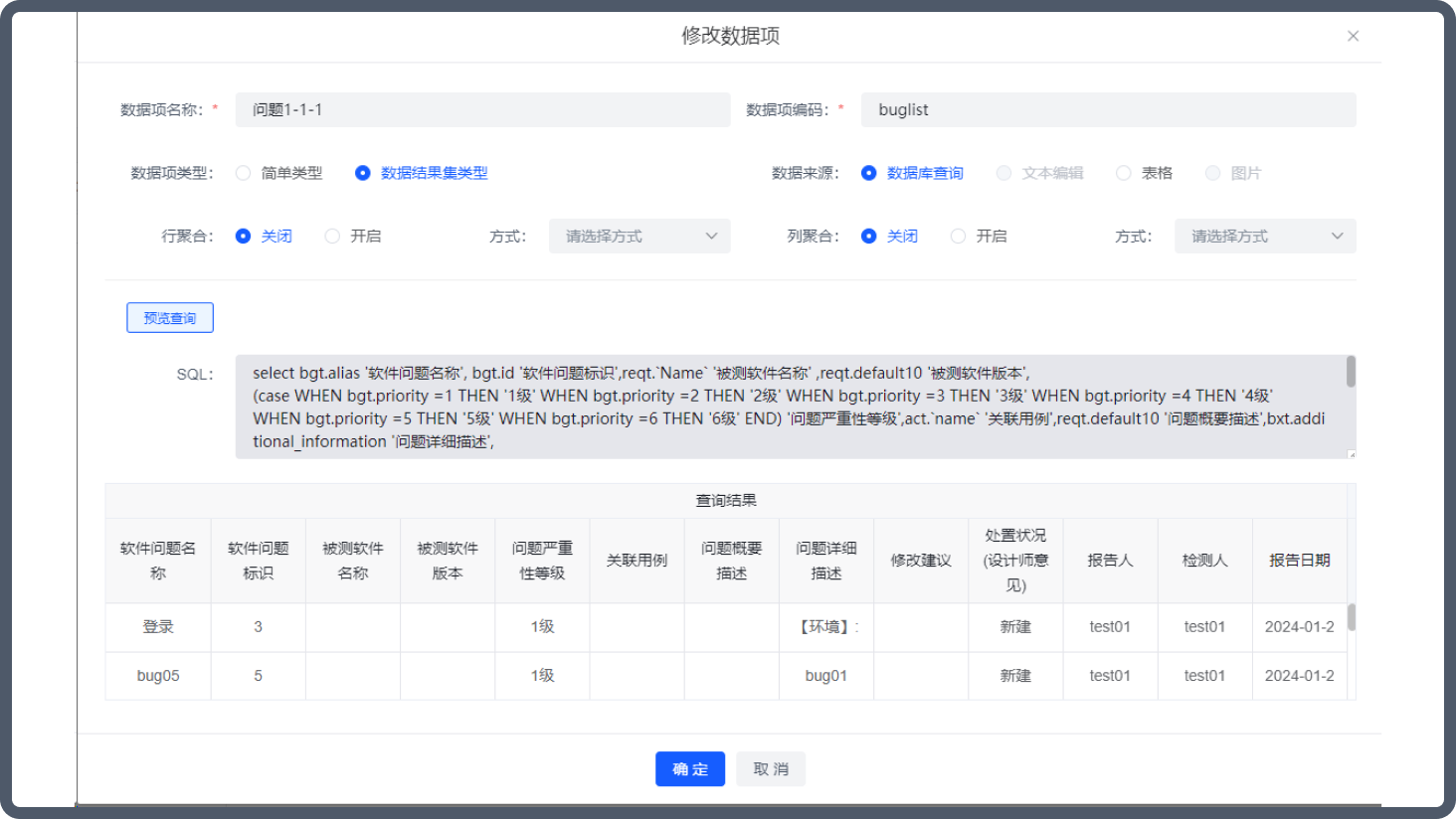1456x819 pixels.
Task: Click the 软件问题标识 column header
Action: click(259, 561)
